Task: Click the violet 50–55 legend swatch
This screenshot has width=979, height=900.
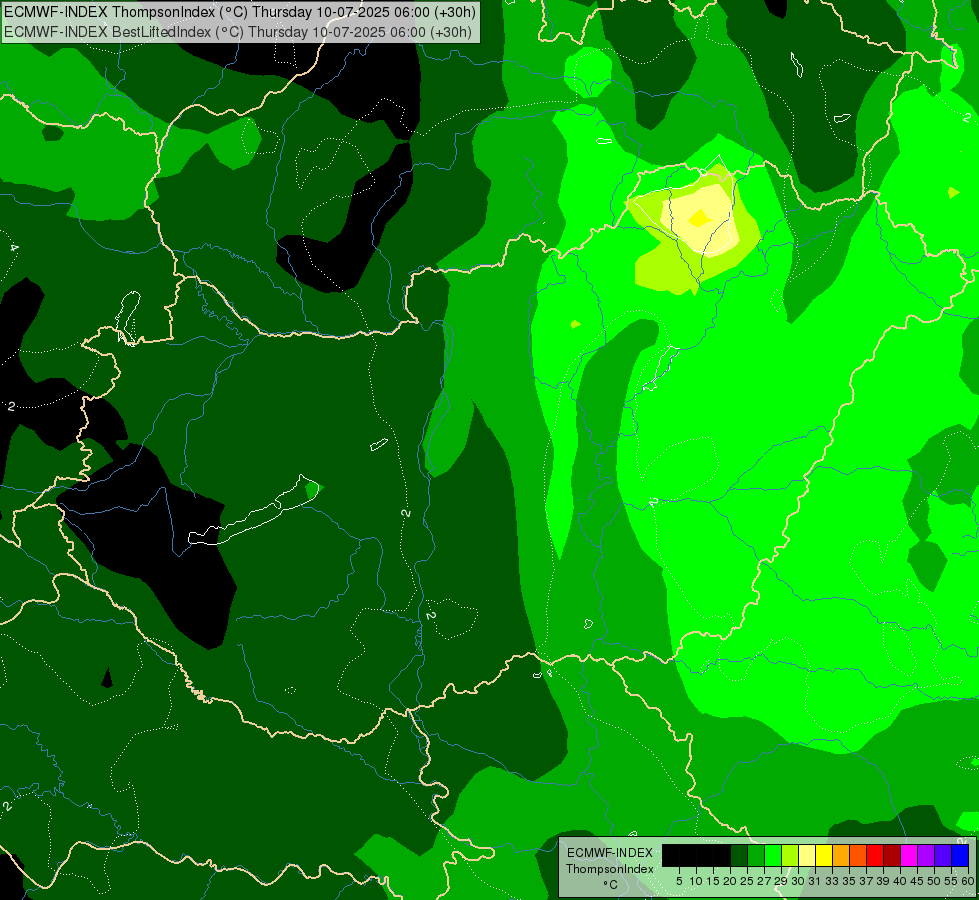Action: [x=943, y=855]
